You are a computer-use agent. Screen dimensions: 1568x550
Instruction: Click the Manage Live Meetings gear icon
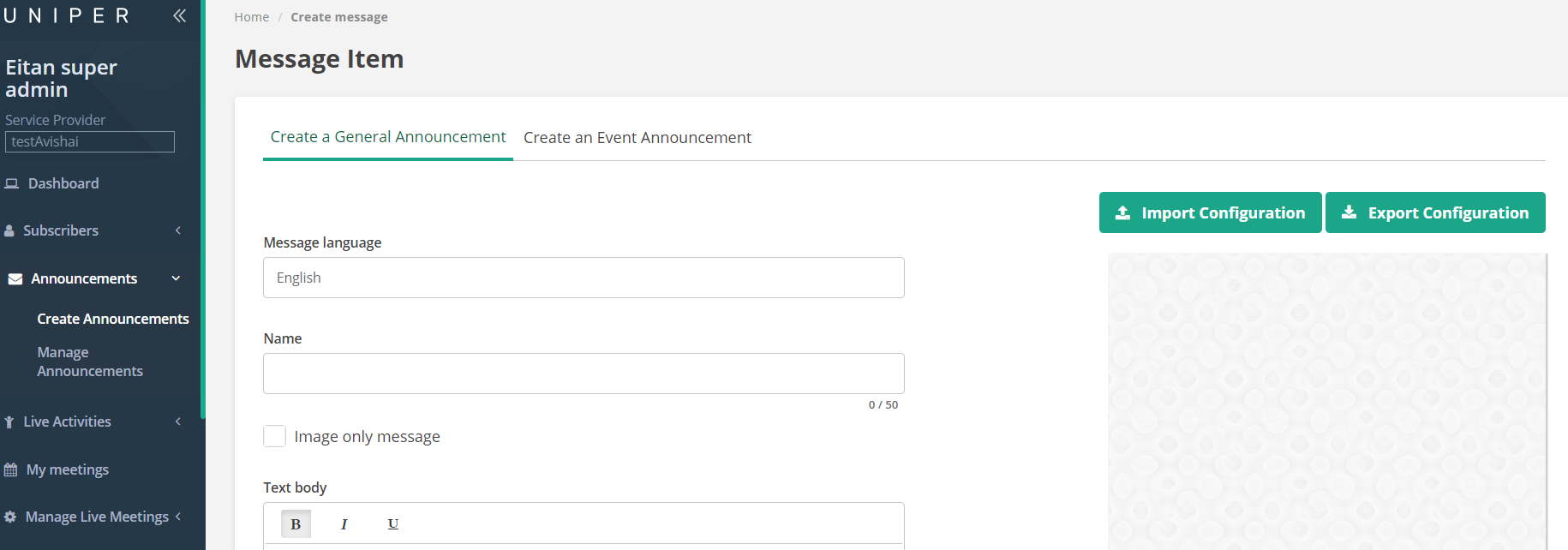pyautogui.click(x=10, y=517)
